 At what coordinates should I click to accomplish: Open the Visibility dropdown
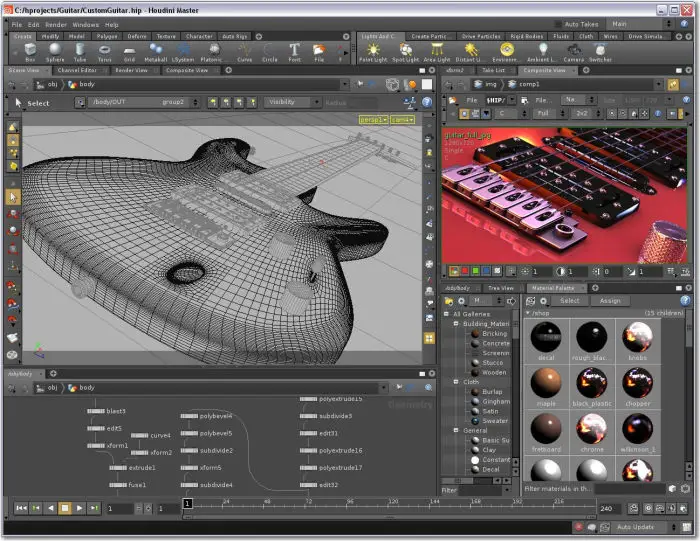click(x=292, y=102)
